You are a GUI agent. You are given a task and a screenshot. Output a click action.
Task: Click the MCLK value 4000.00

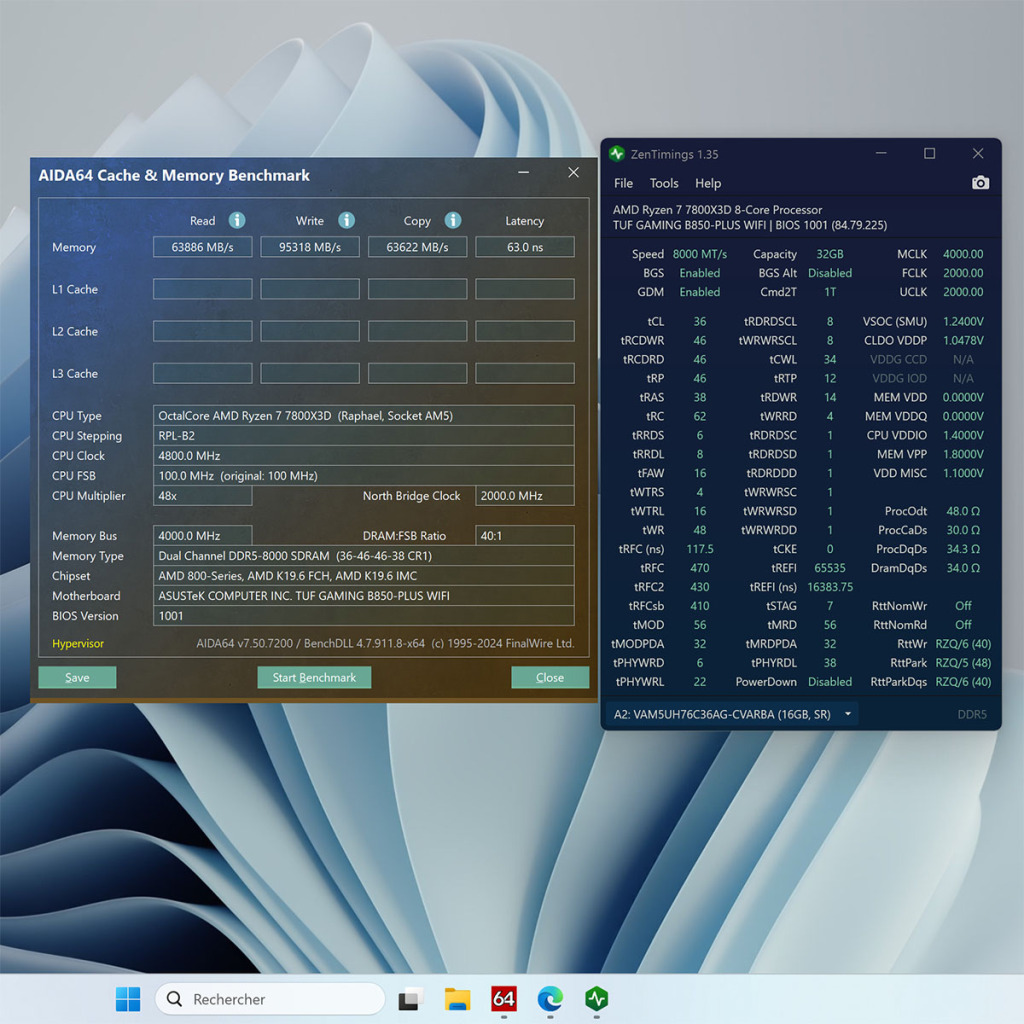(963, 254)
